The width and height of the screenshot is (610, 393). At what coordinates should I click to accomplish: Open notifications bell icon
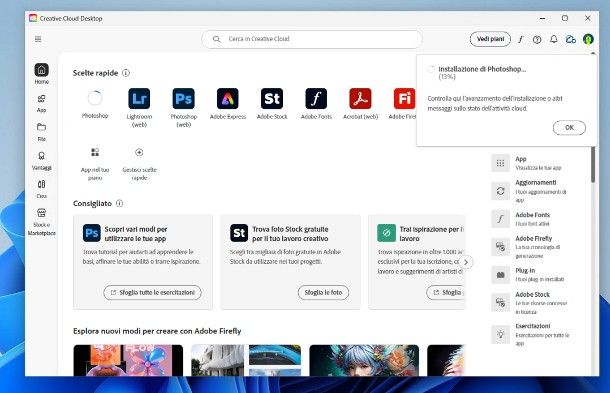(554, 39)
